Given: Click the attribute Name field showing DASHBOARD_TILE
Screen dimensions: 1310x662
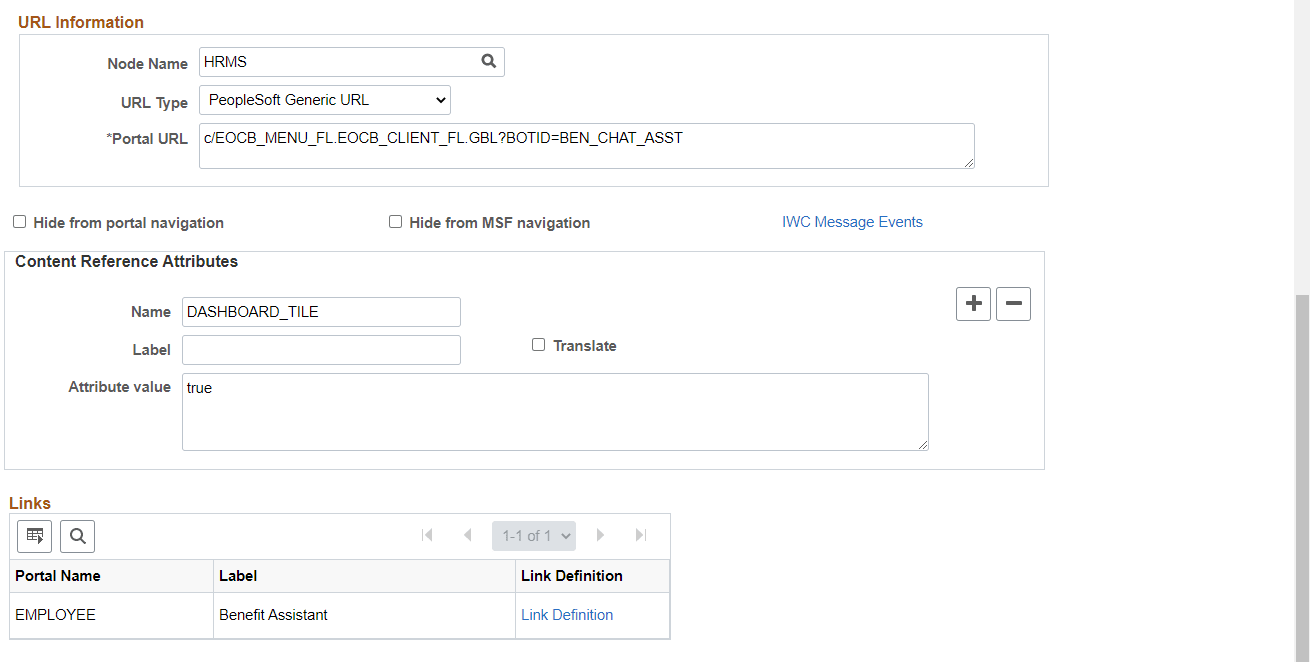Looking at the screenshot, I should (x=320, y=311).
